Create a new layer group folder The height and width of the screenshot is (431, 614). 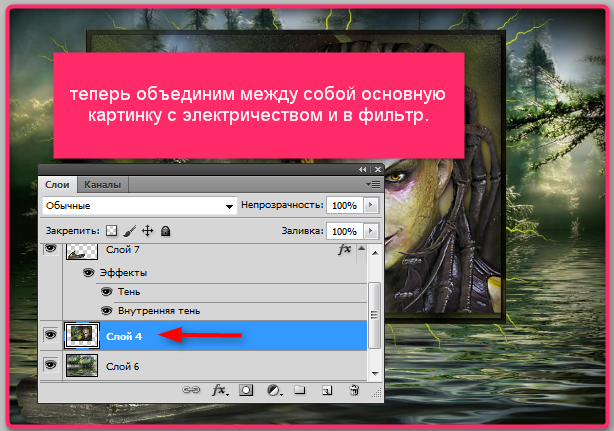pos(300,390)
